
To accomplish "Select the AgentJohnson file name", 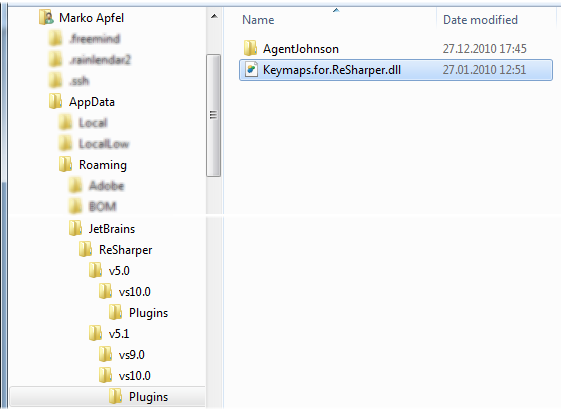I will tap(301, 49).
